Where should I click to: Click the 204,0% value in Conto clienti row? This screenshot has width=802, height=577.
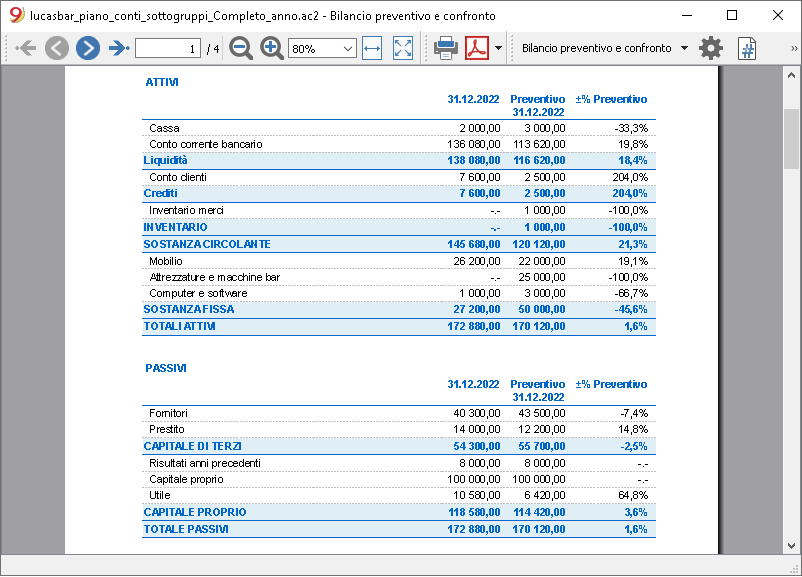630,177
